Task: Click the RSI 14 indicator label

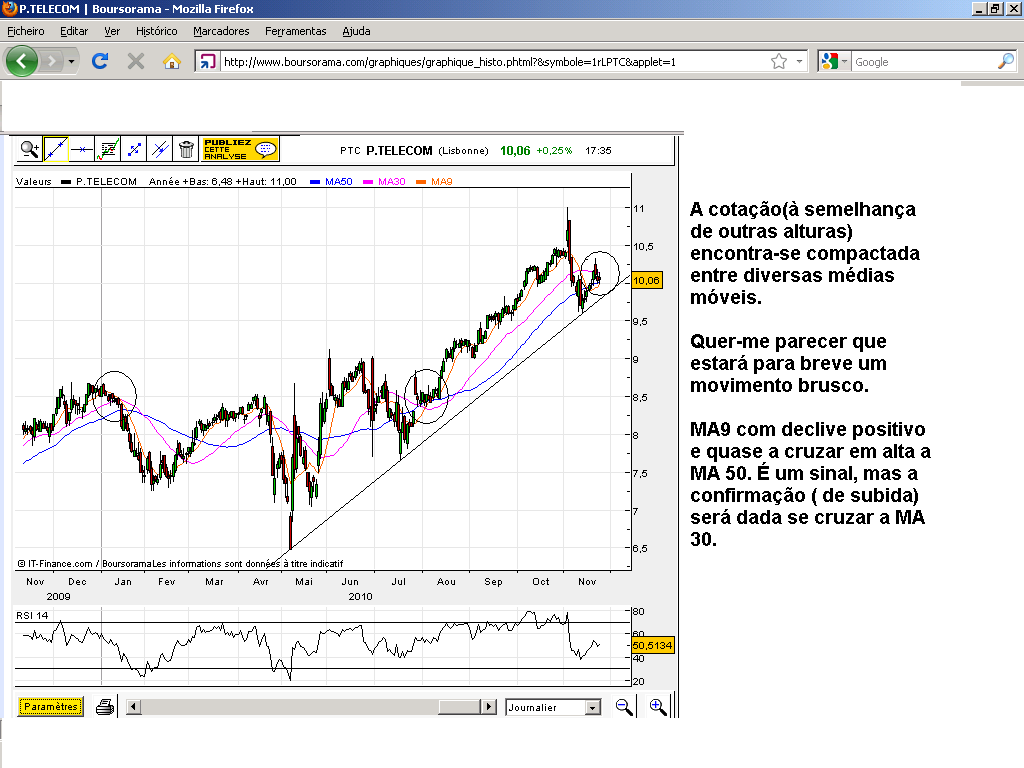Action: [x=32, y=615]
